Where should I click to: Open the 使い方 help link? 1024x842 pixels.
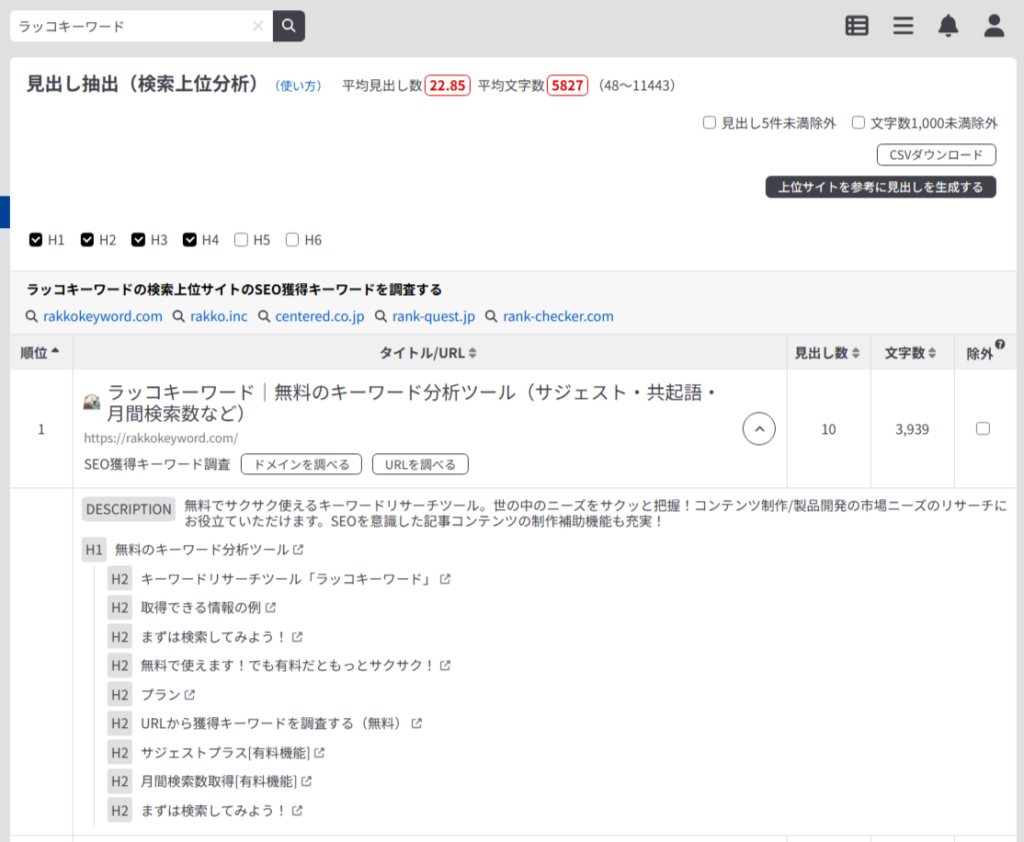(298, 86)
